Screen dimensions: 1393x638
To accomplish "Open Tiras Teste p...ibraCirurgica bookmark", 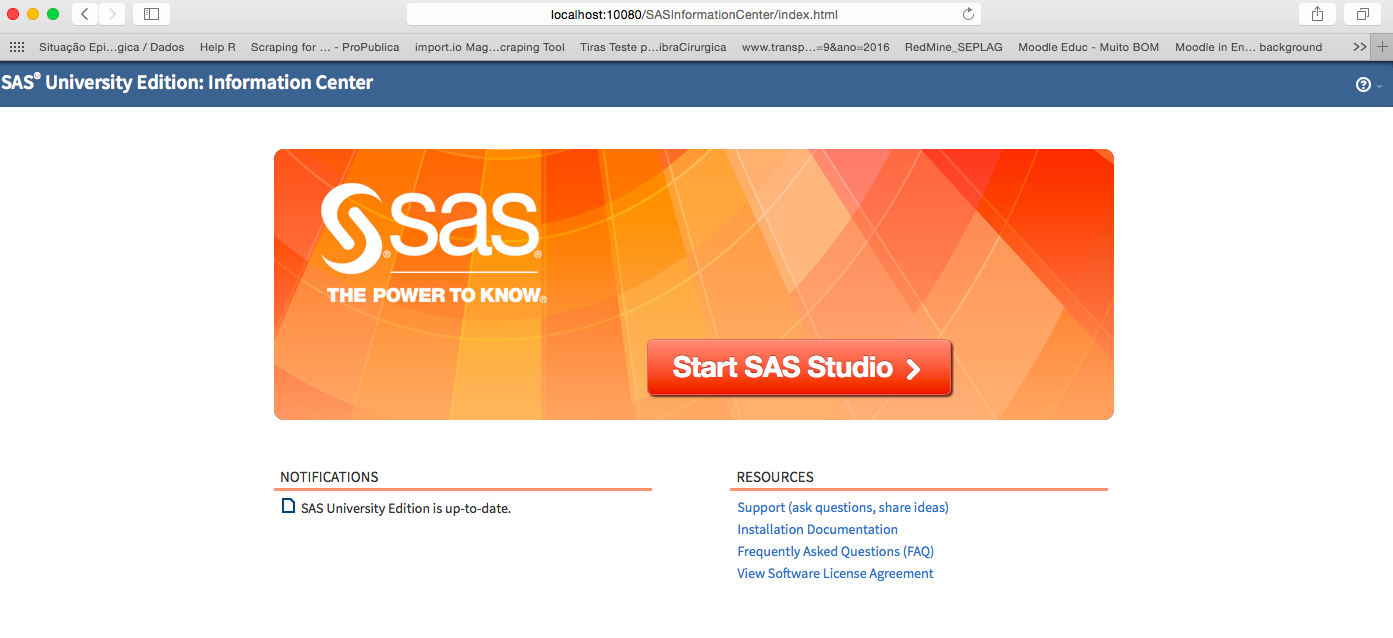I will point(653,47).
